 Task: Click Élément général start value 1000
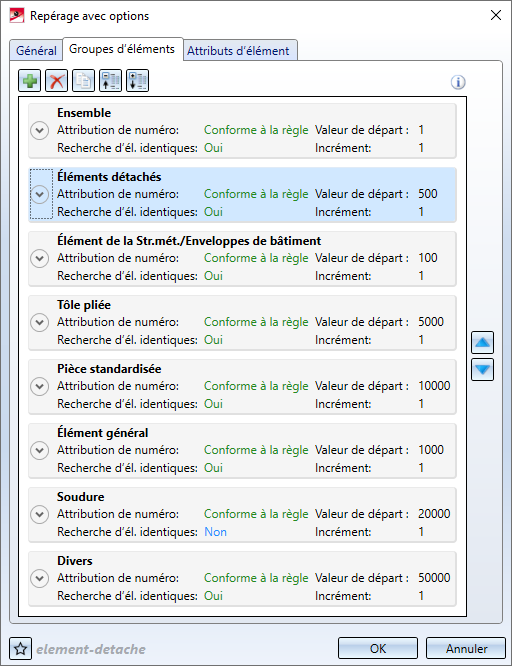point(431,450)
